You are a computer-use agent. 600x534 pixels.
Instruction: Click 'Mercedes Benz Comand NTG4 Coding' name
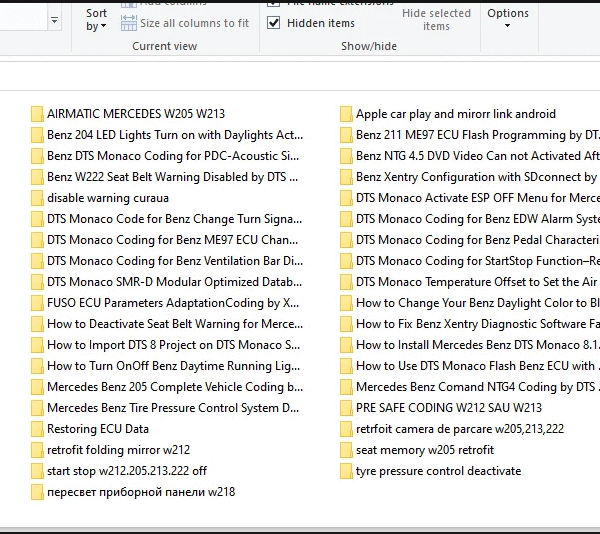coord(478,387)
